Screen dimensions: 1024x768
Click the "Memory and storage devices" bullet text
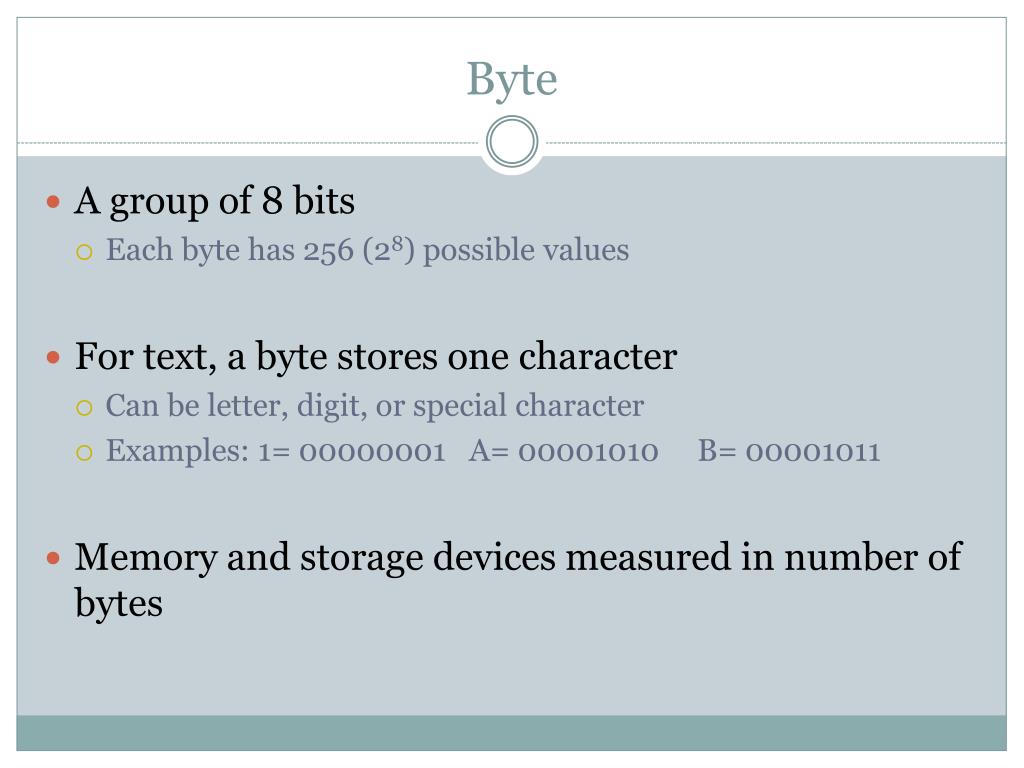pos(518,556)
